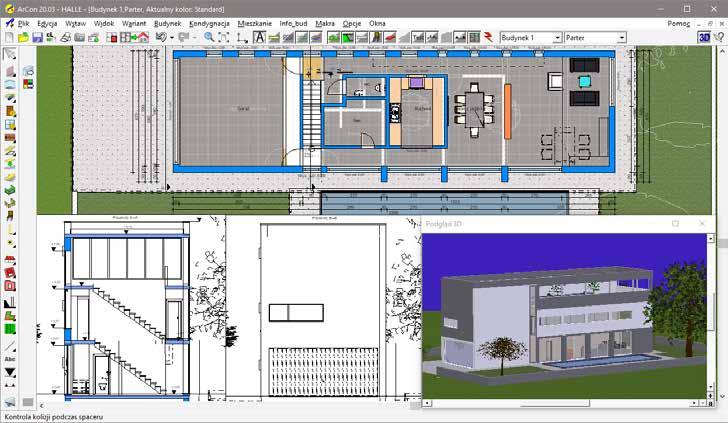This screenshot has height=423, width=728.
Task: Click the zoom-to-fit frame icon
Action: [223, 38]
